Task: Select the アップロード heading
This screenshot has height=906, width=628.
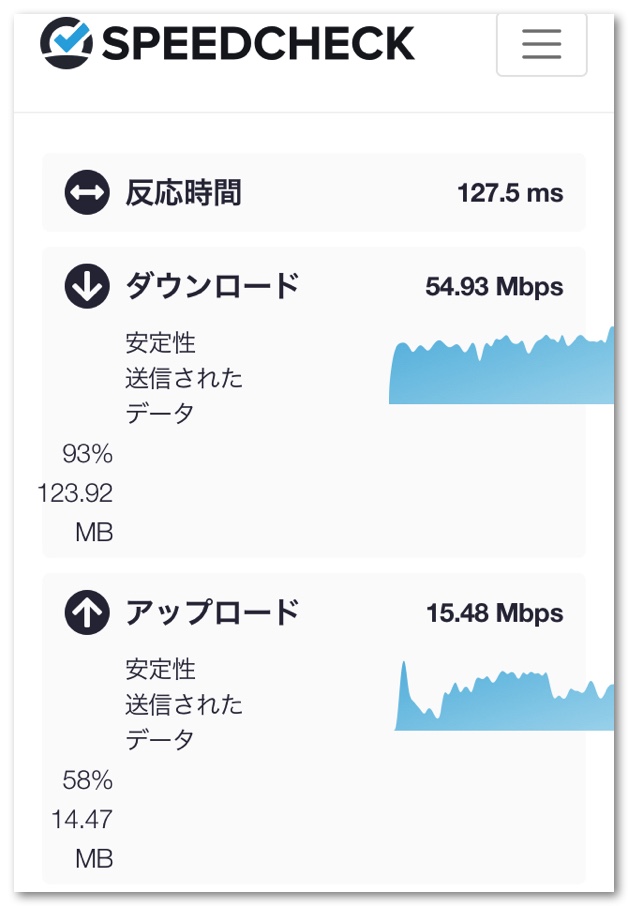Action: [212, 612]
